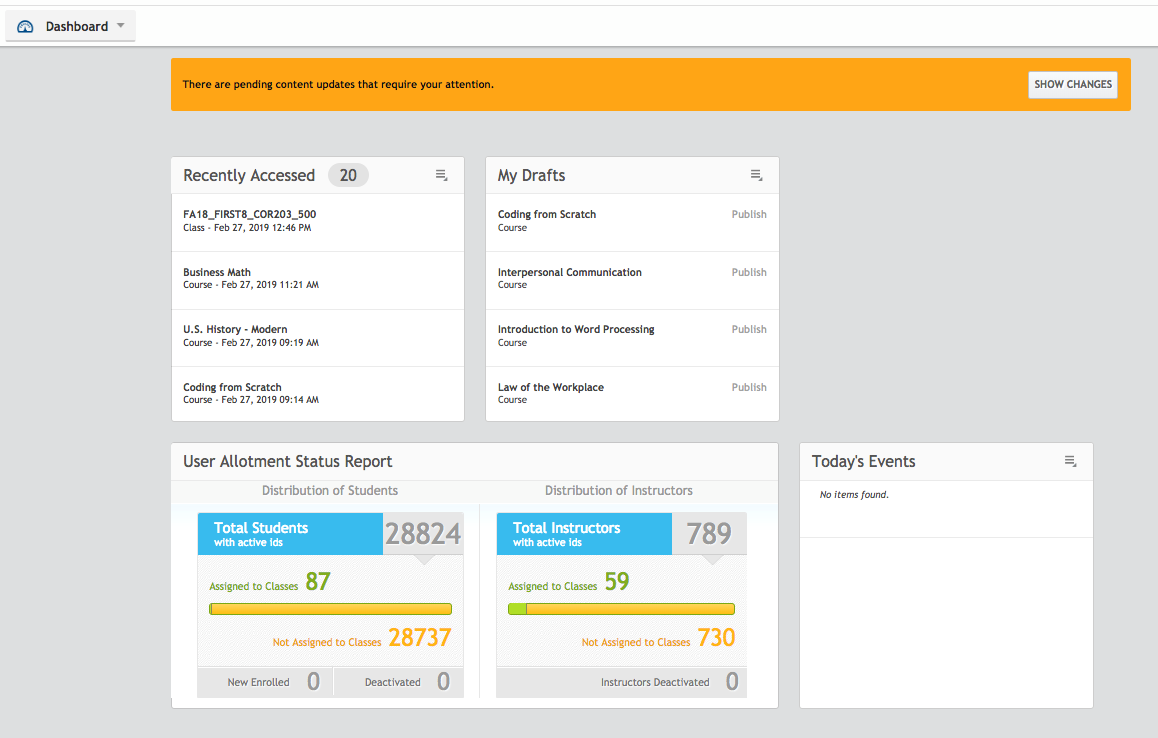Publish the Law of the Workplace draft
The image size is (1158, 738).
[748, 387]
